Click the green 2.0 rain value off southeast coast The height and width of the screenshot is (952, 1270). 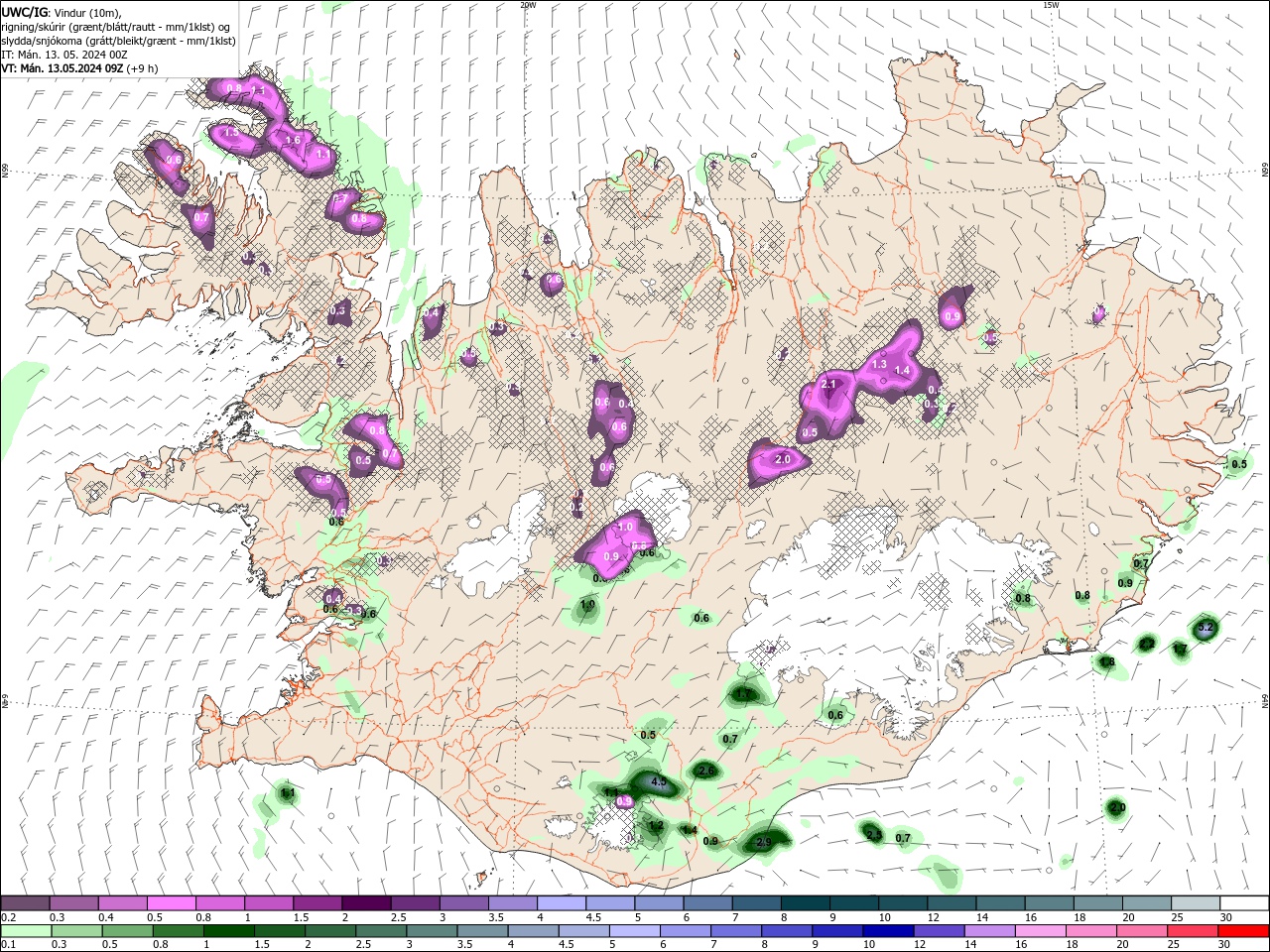tap(1117, 808)
